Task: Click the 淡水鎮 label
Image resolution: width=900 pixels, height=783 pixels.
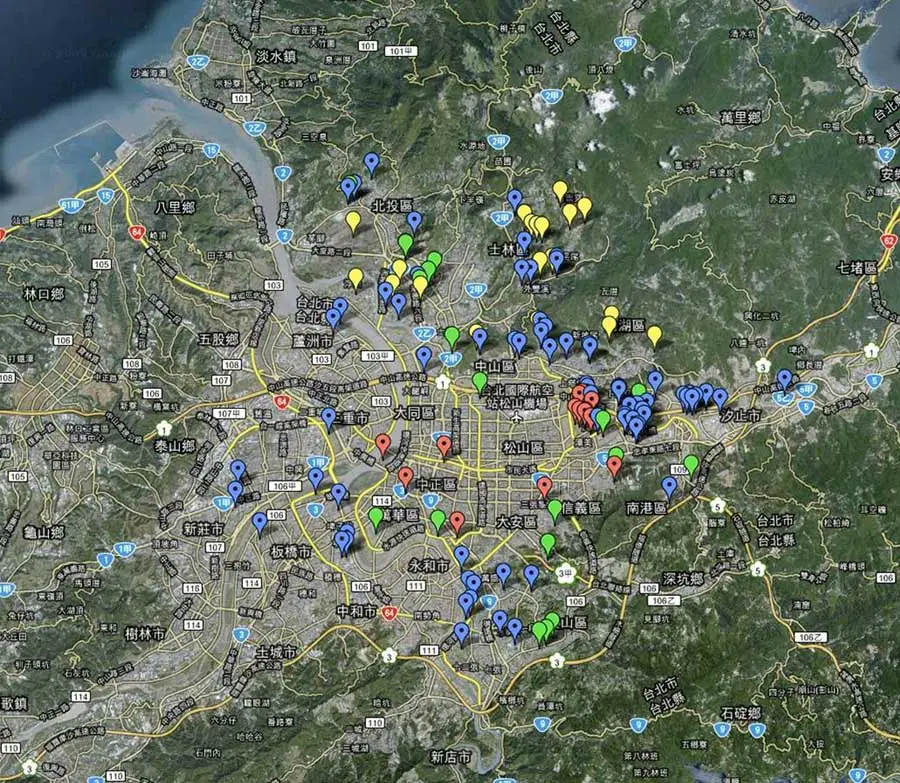Action: click(276, 56)
